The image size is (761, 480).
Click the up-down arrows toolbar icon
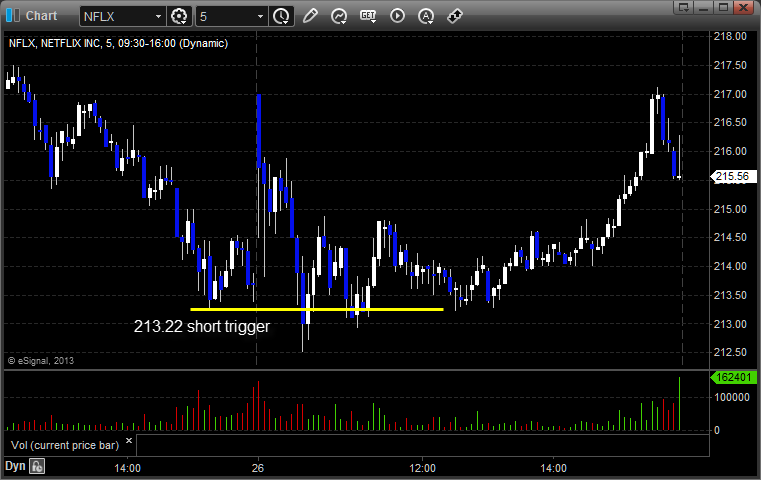[x=455, y=16]
